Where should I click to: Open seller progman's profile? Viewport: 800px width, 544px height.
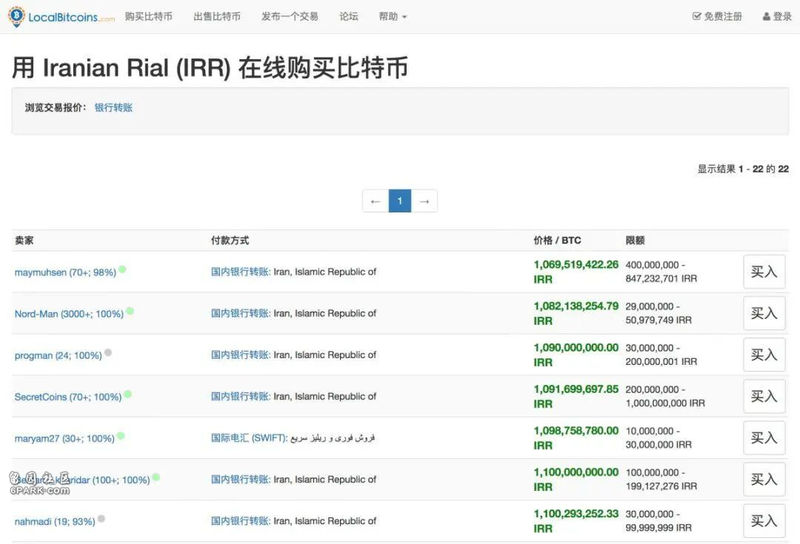(58, 356)
